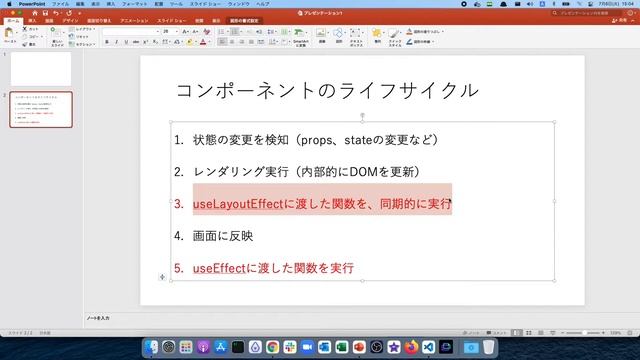
Task: Click the Save icon in the title bar
Action: [x=45, y=13]
